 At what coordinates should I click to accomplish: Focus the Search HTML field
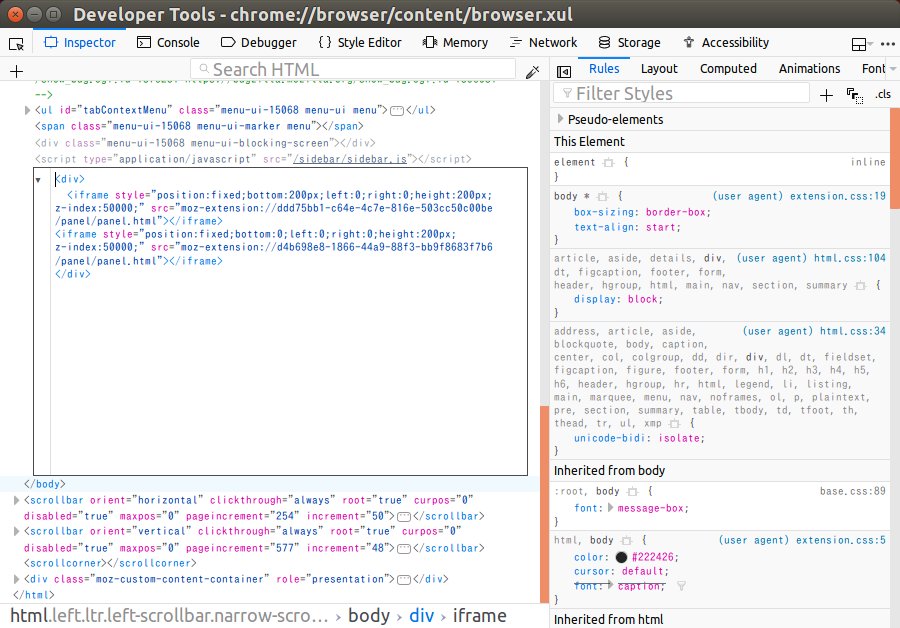[353, 69]
